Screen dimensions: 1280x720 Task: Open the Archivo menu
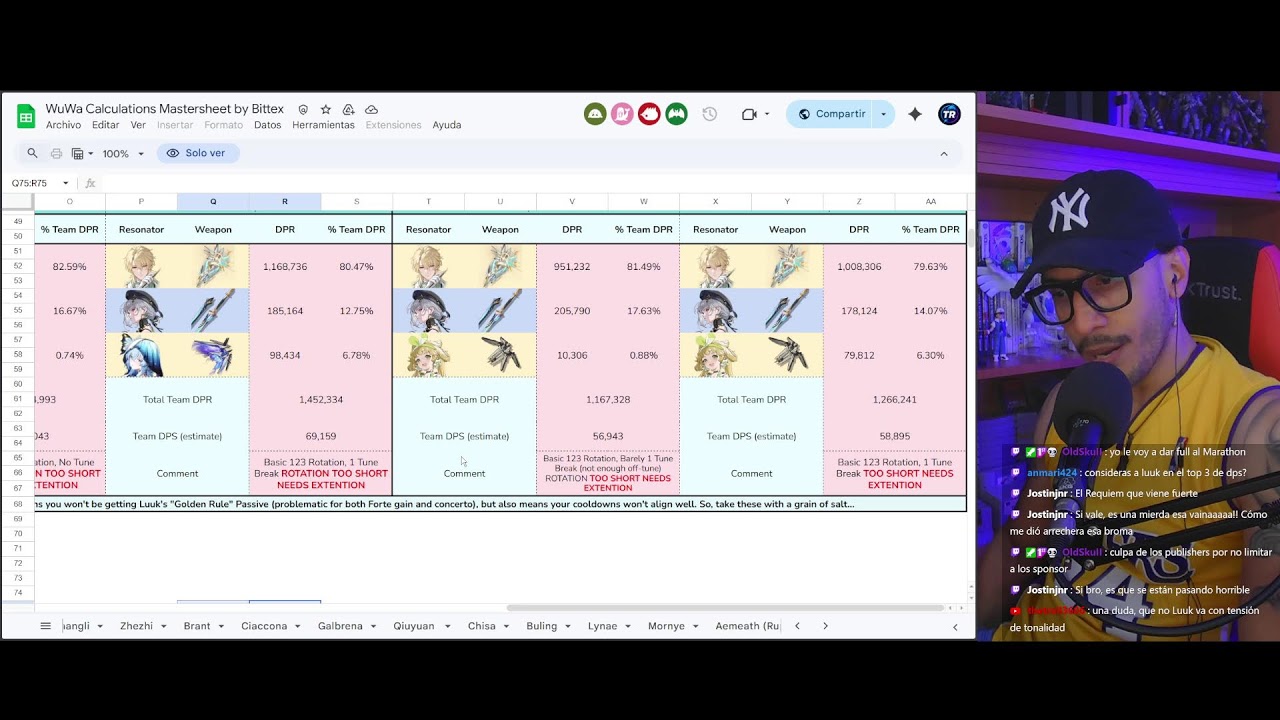point(63,125)
